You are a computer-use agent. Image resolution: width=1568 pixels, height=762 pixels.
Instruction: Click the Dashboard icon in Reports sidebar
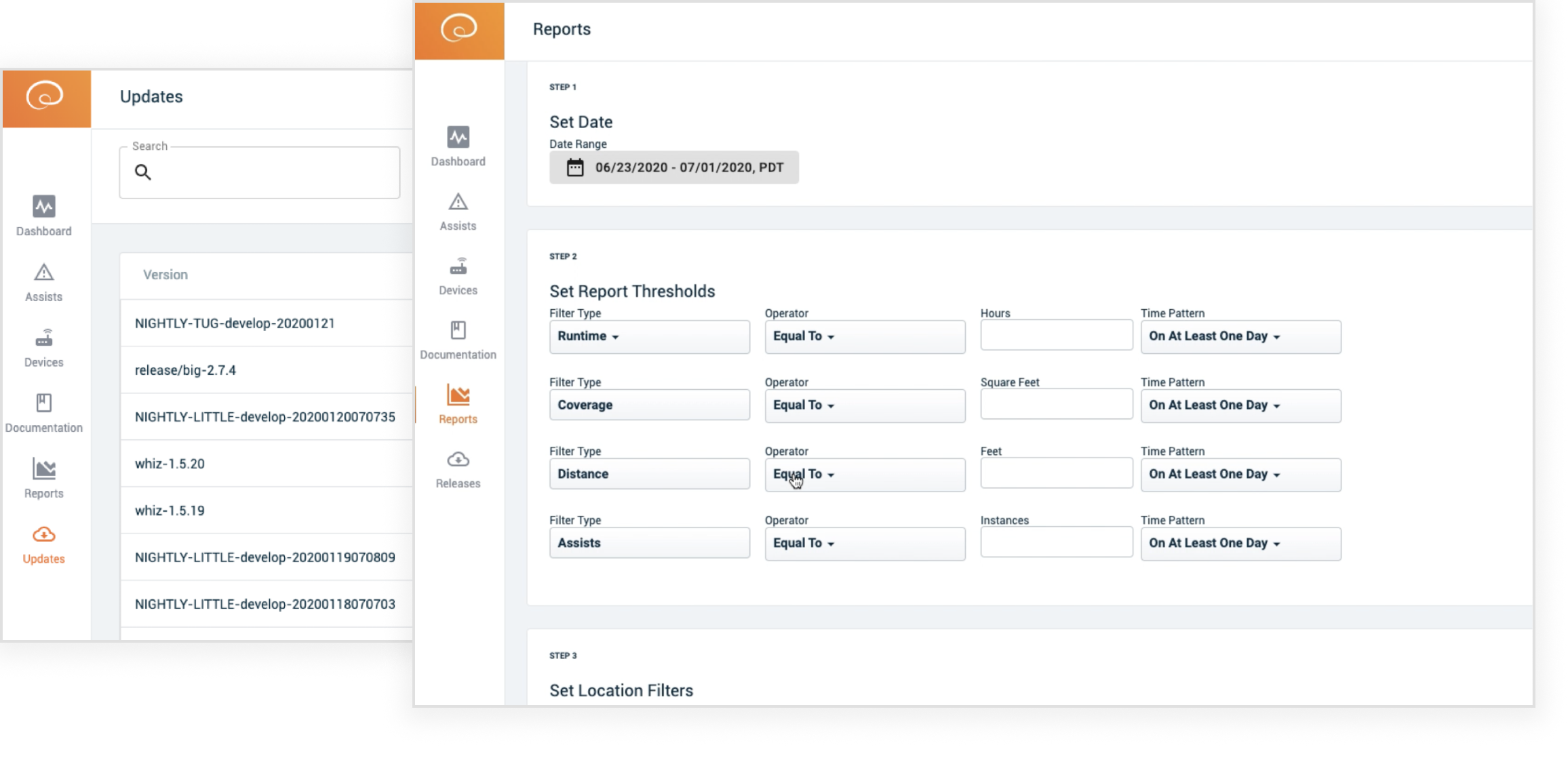tap(458, 138)
